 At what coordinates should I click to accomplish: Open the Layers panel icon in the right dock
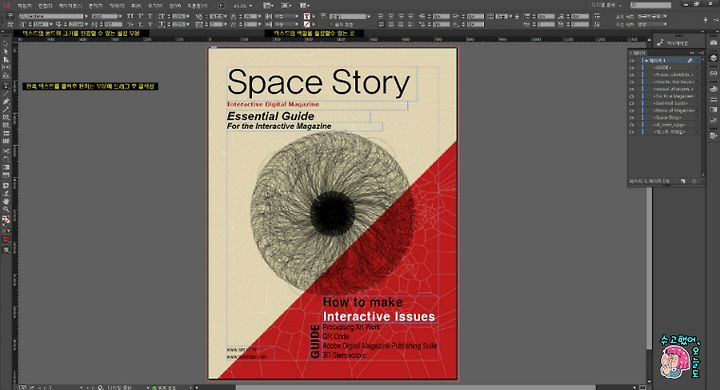pos(713,58)
